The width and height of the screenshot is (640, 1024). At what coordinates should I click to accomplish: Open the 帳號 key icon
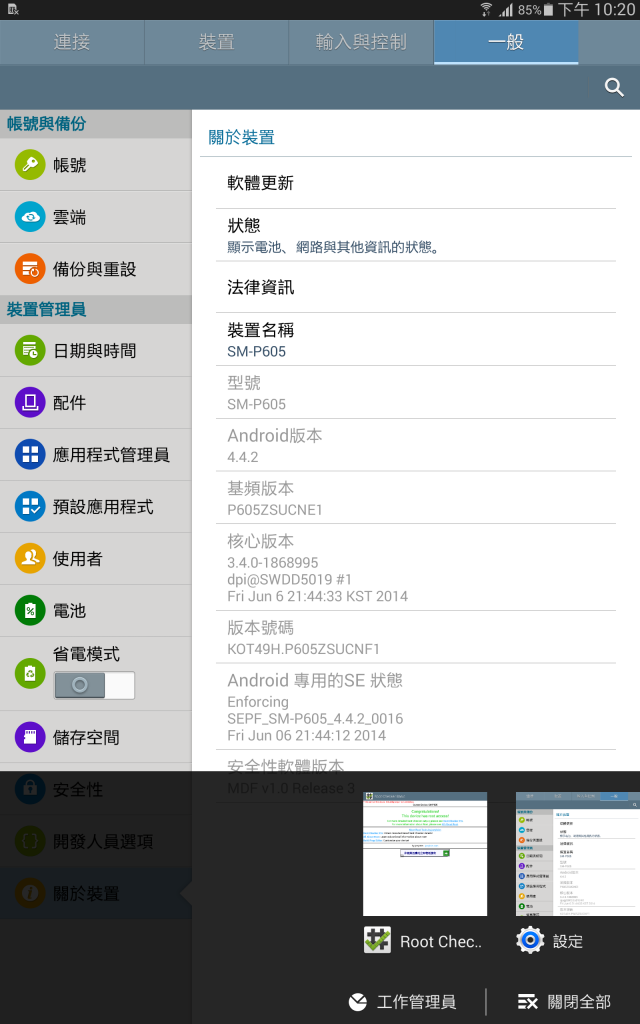(30, 165)
